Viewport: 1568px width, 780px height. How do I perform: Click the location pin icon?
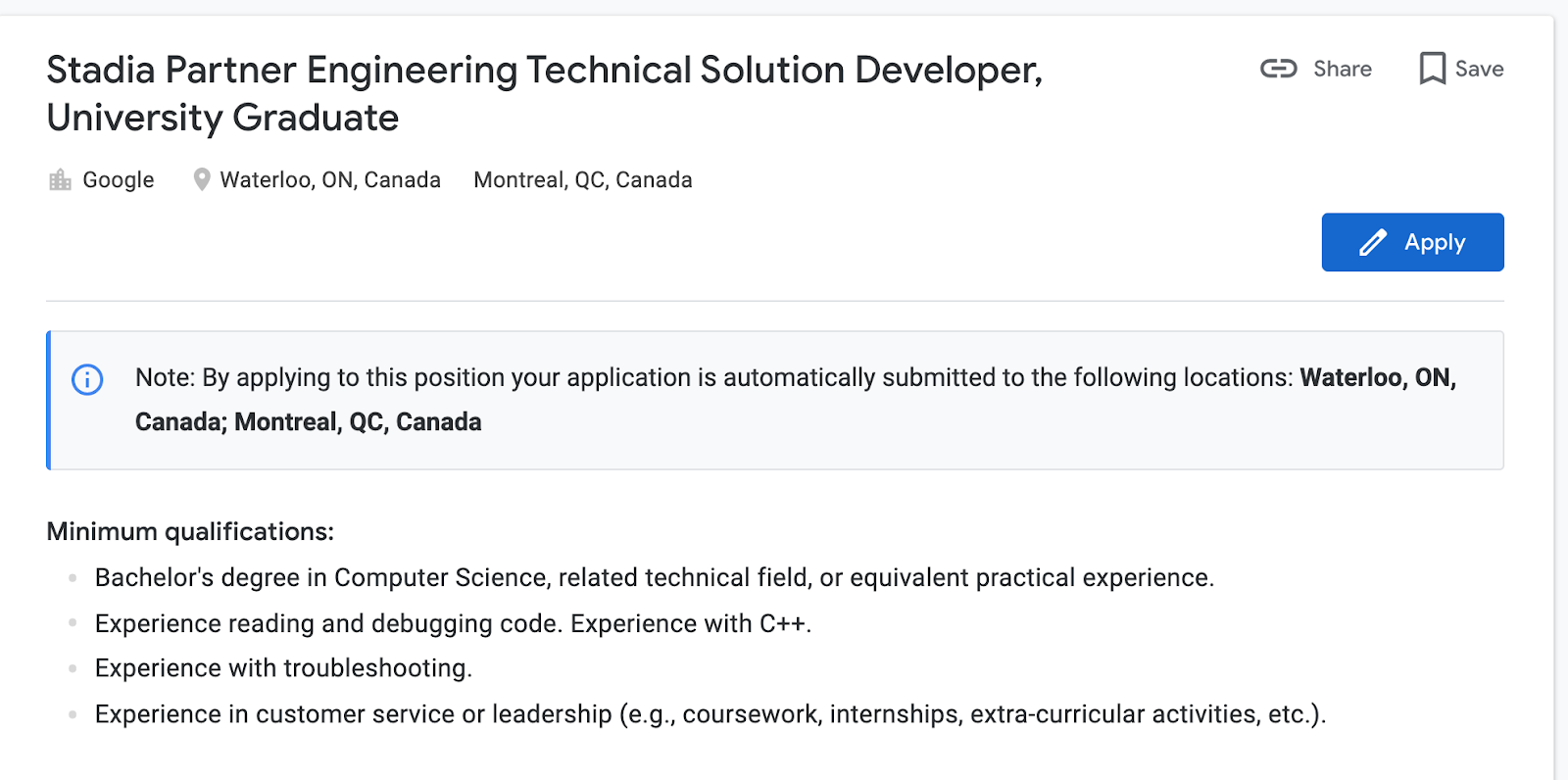click(x=202, y=180)
